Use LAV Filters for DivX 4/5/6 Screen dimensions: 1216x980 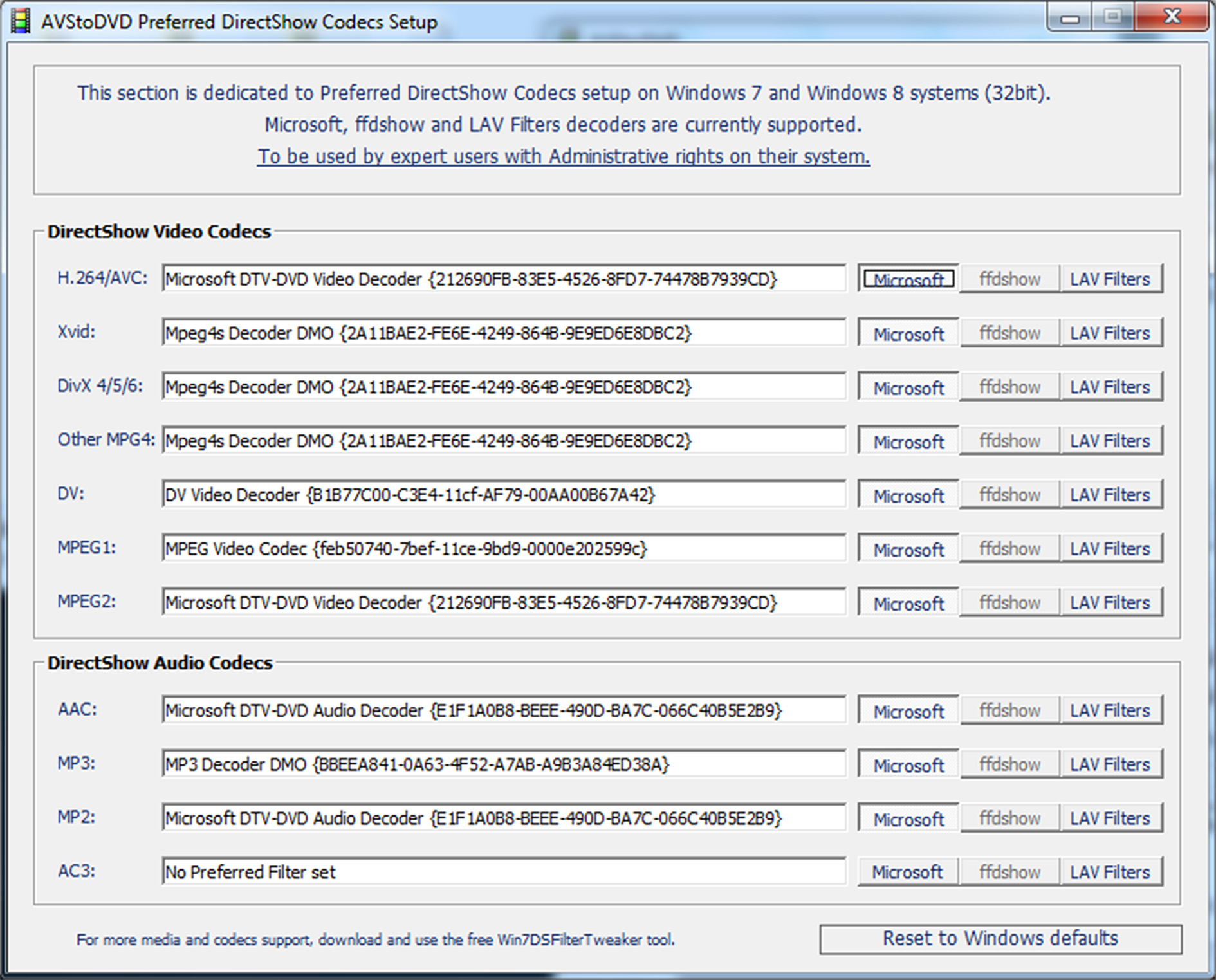click(1110, 387)
